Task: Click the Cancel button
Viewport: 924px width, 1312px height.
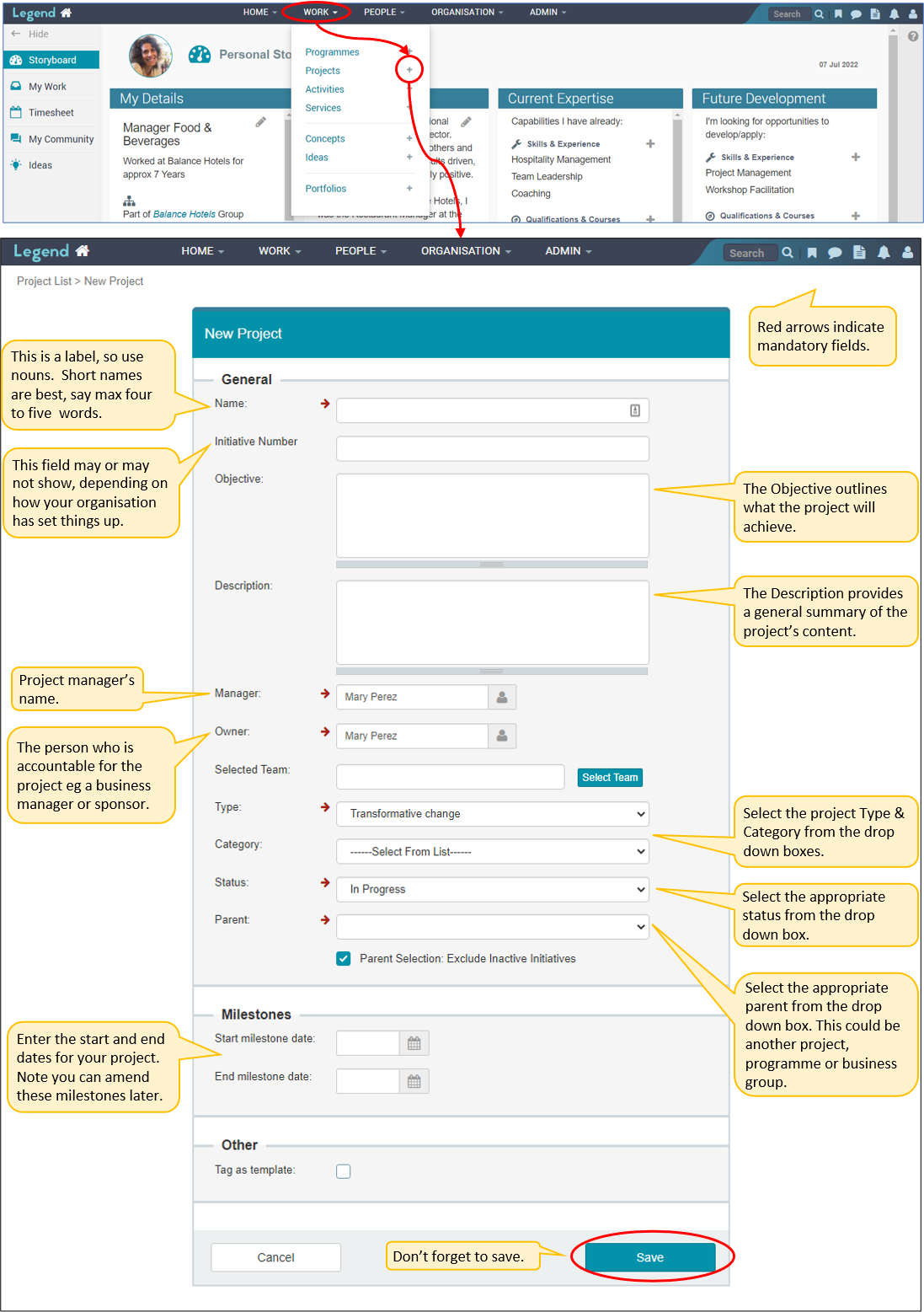Action: click(275, 1257)
